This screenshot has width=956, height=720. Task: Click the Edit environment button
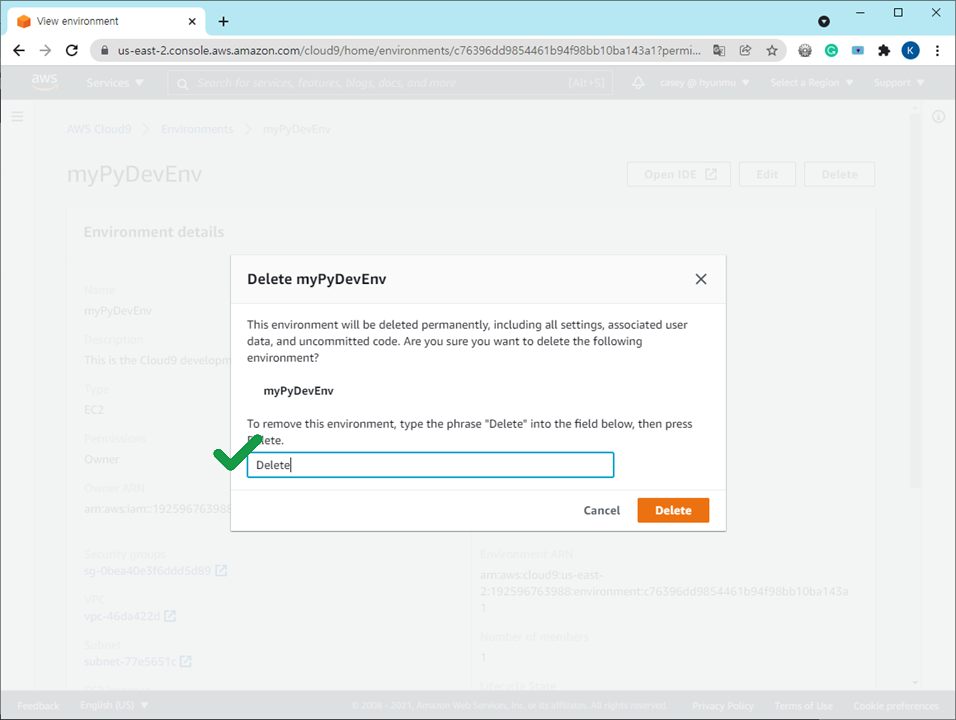coord(767,174)
